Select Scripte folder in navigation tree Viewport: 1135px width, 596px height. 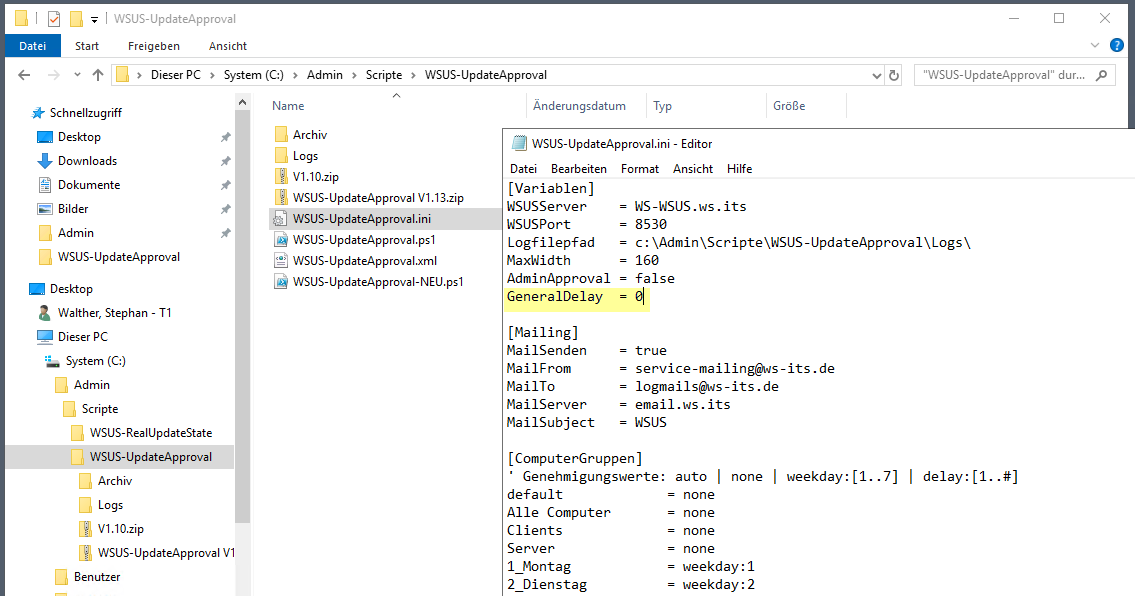point(99,408)
